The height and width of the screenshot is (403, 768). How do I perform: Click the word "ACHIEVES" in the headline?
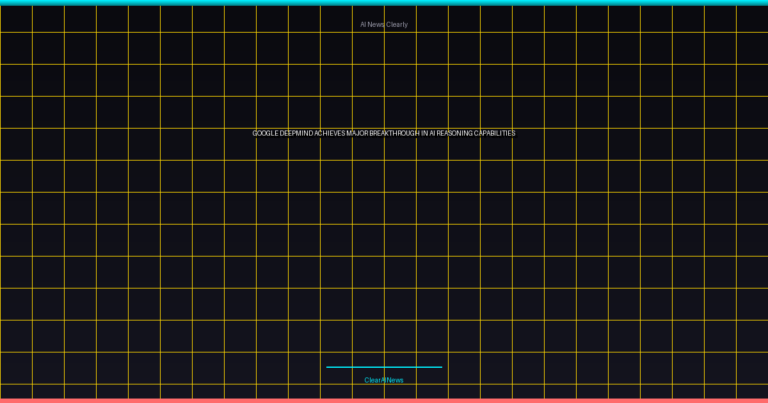331,133
